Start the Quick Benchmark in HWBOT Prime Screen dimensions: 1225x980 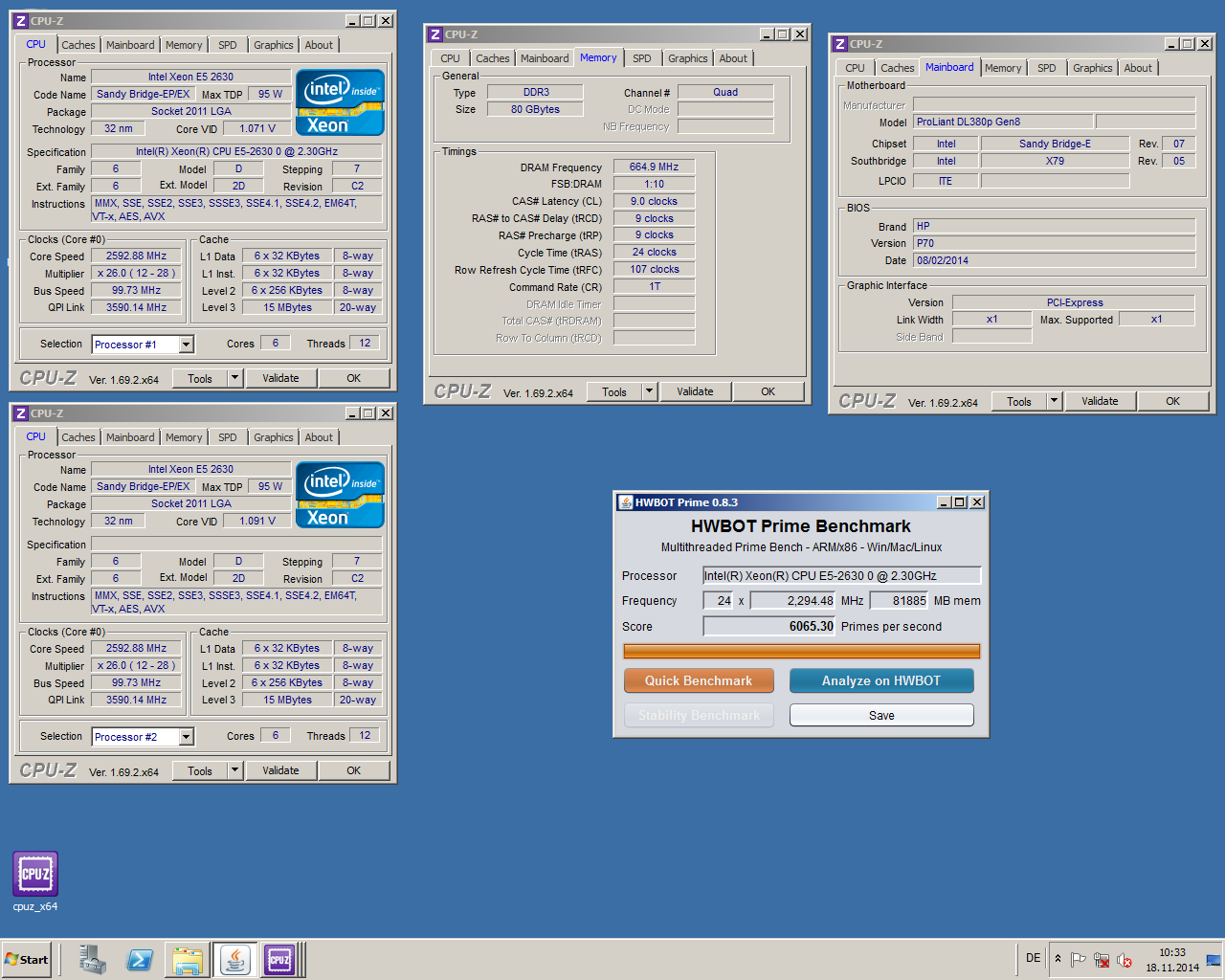click(x=699, y=680)
